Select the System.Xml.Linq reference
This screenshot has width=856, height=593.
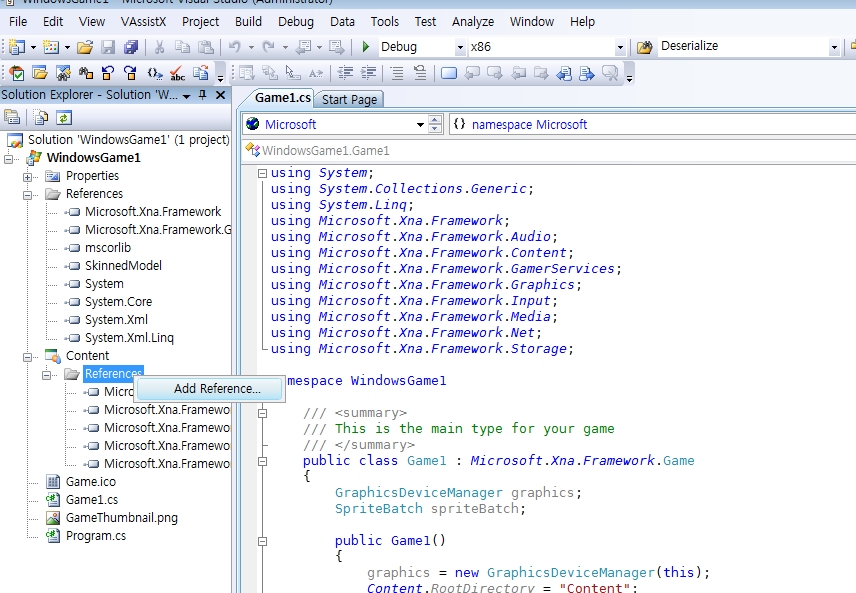(129, 338)
